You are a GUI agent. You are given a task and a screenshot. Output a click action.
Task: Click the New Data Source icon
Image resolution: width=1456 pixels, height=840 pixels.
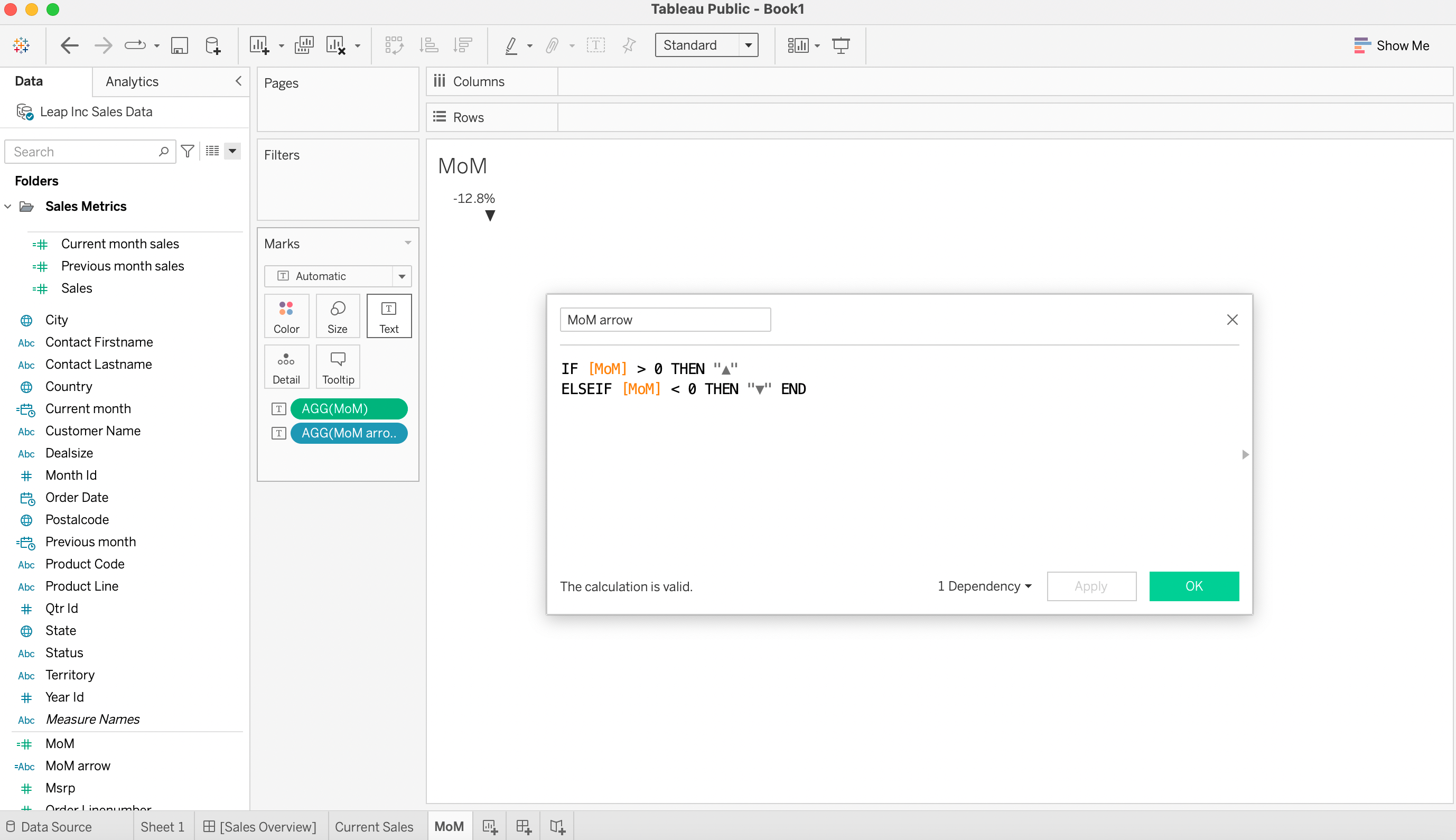(x=213, y=45)
